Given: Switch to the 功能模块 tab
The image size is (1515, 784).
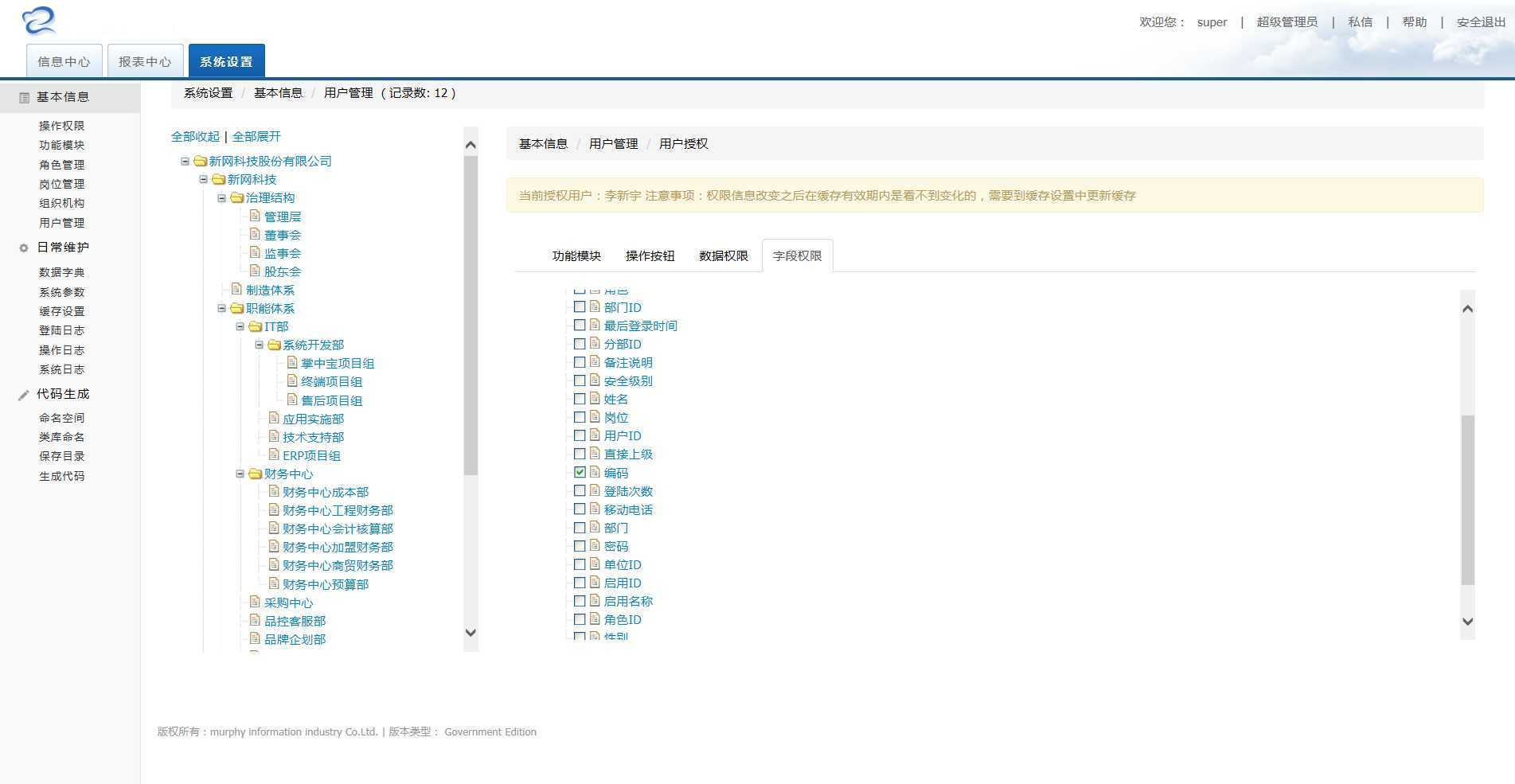Looking at the screenshot, I should coord(576,255).
